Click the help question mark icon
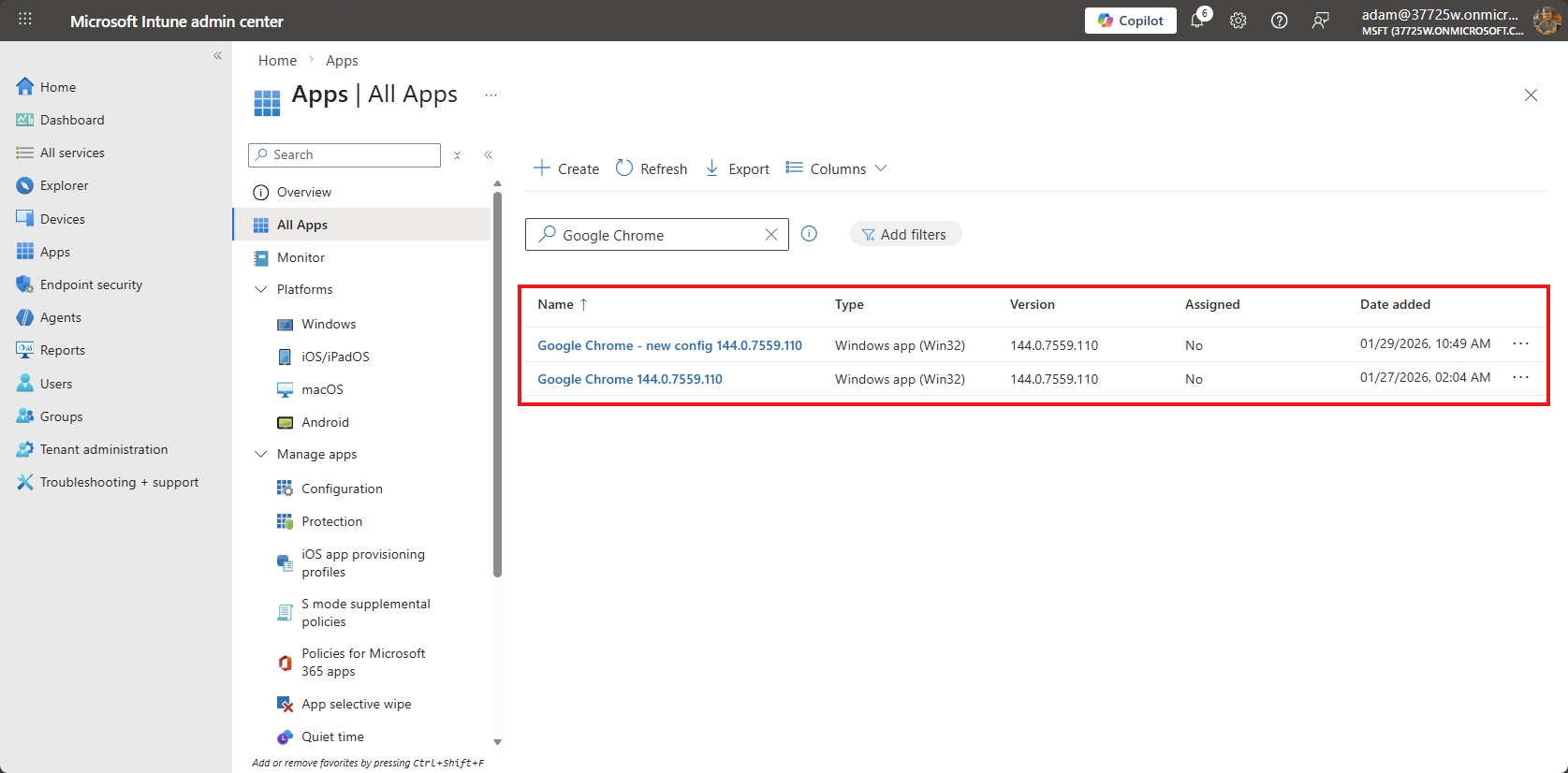Screen dimensions: 1568x773 (1279, 21)
